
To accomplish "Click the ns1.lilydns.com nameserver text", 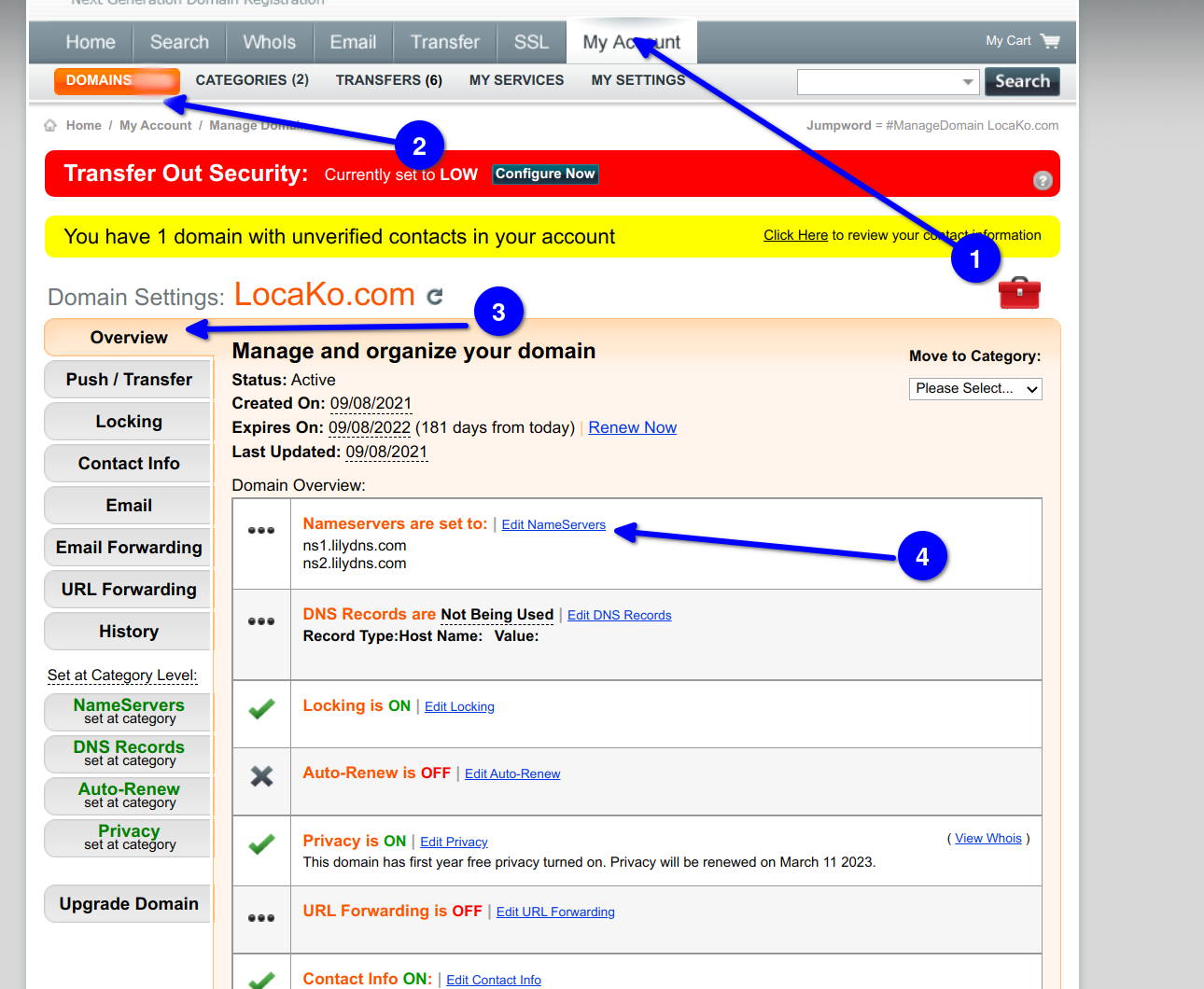I will click(355, 545).
